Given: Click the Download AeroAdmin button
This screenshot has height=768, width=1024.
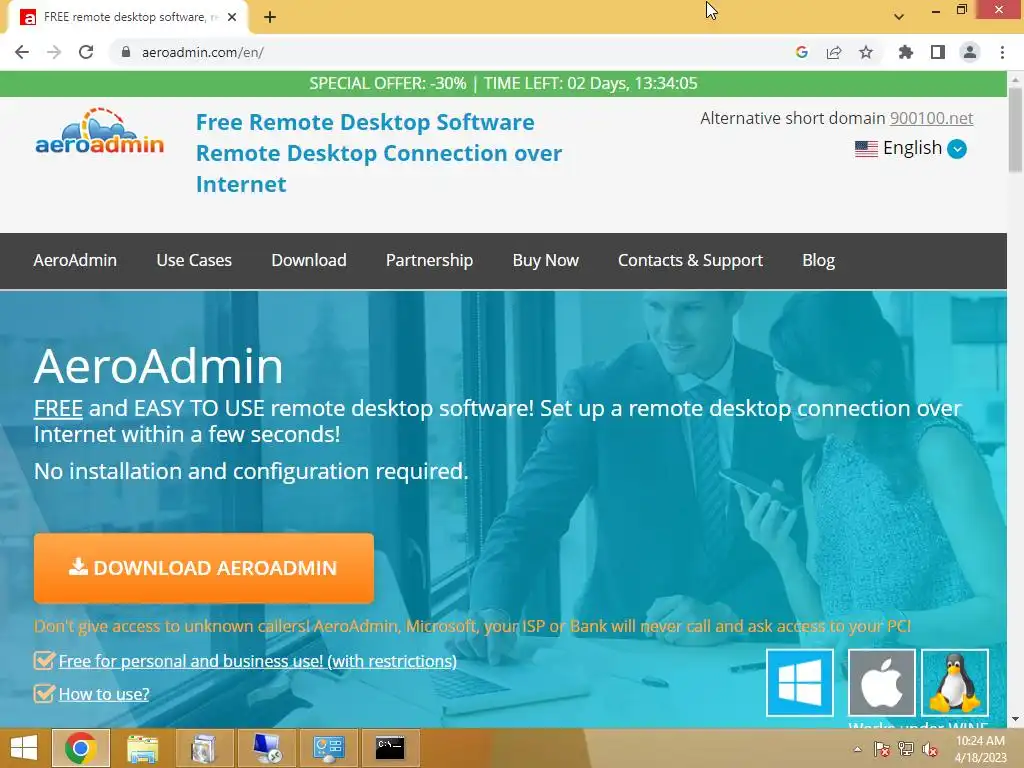Looking at the screenshot, I should [204, 568].
